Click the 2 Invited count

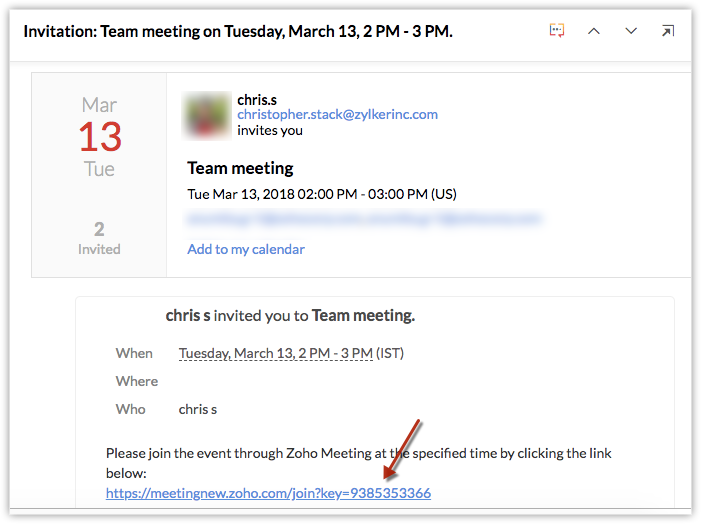99,237
